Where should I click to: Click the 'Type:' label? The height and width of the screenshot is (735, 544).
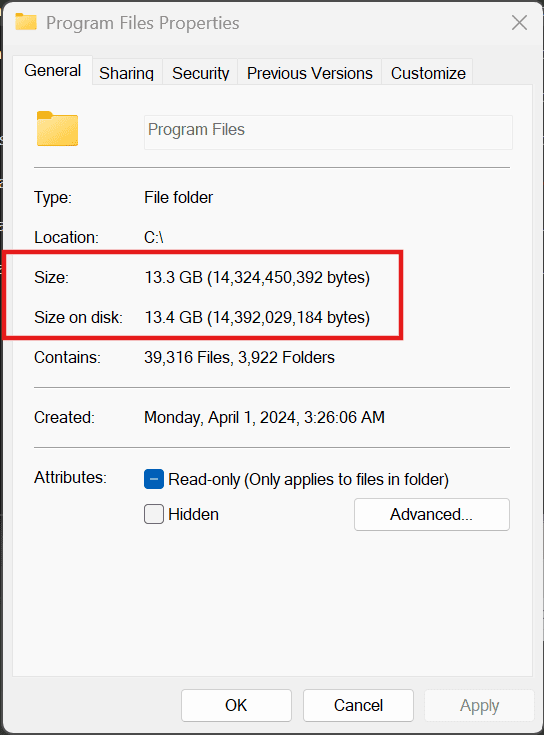52,197
